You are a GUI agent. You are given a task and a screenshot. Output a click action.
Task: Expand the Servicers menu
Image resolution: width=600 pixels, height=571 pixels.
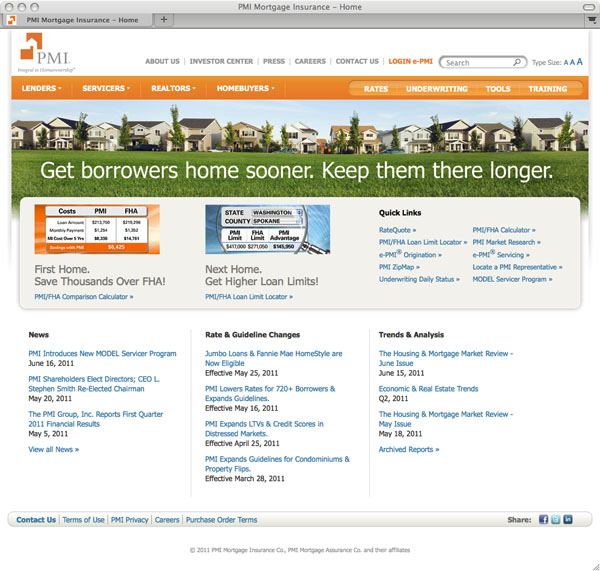pos(106,88)
